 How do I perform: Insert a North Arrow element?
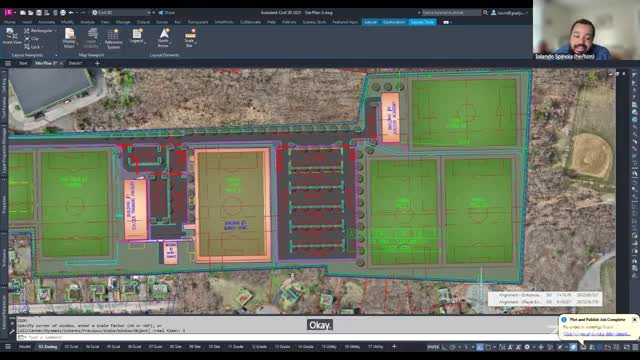164,38
